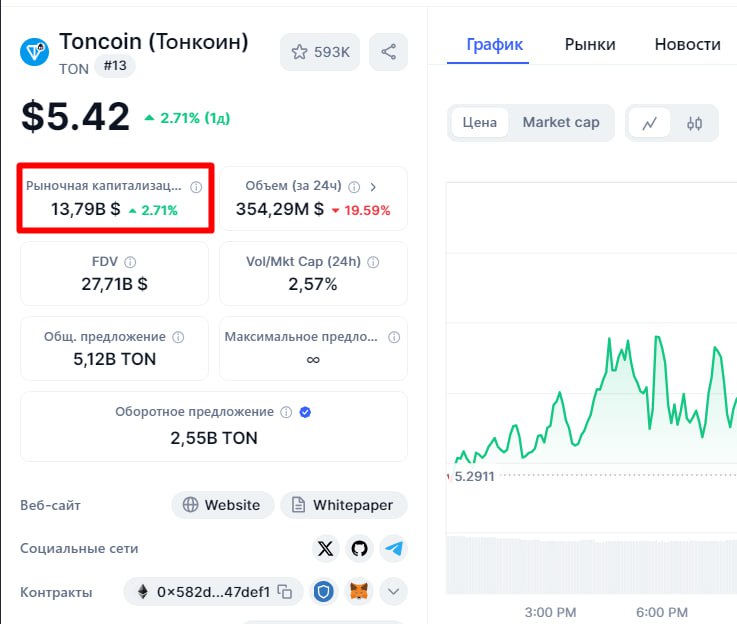
Task: Show info for Vol/Mkt Cap (24h)
Action: pos(373,262)
